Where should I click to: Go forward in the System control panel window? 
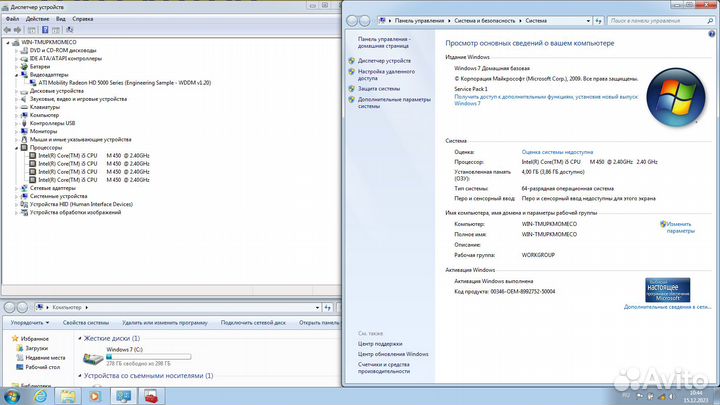[x=365, y=21]
